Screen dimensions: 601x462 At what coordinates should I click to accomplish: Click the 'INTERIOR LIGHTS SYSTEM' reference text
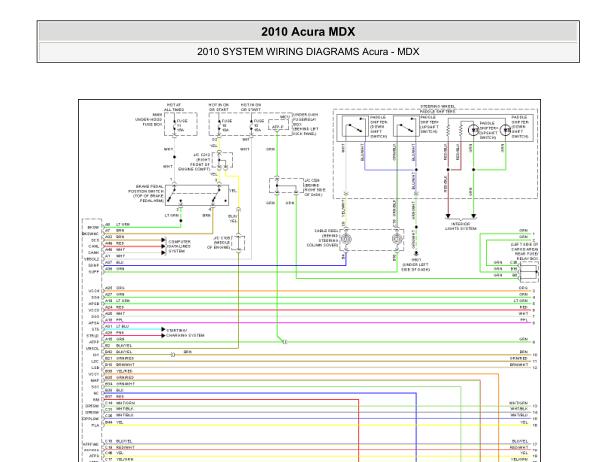(x=461, y=226)
